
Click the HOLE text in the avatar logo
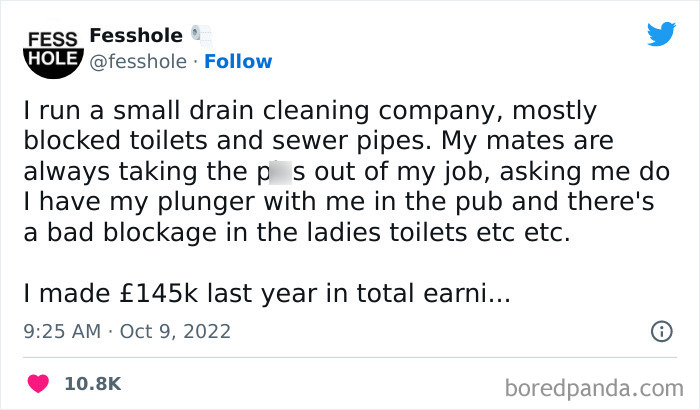(x=53, y=59)
